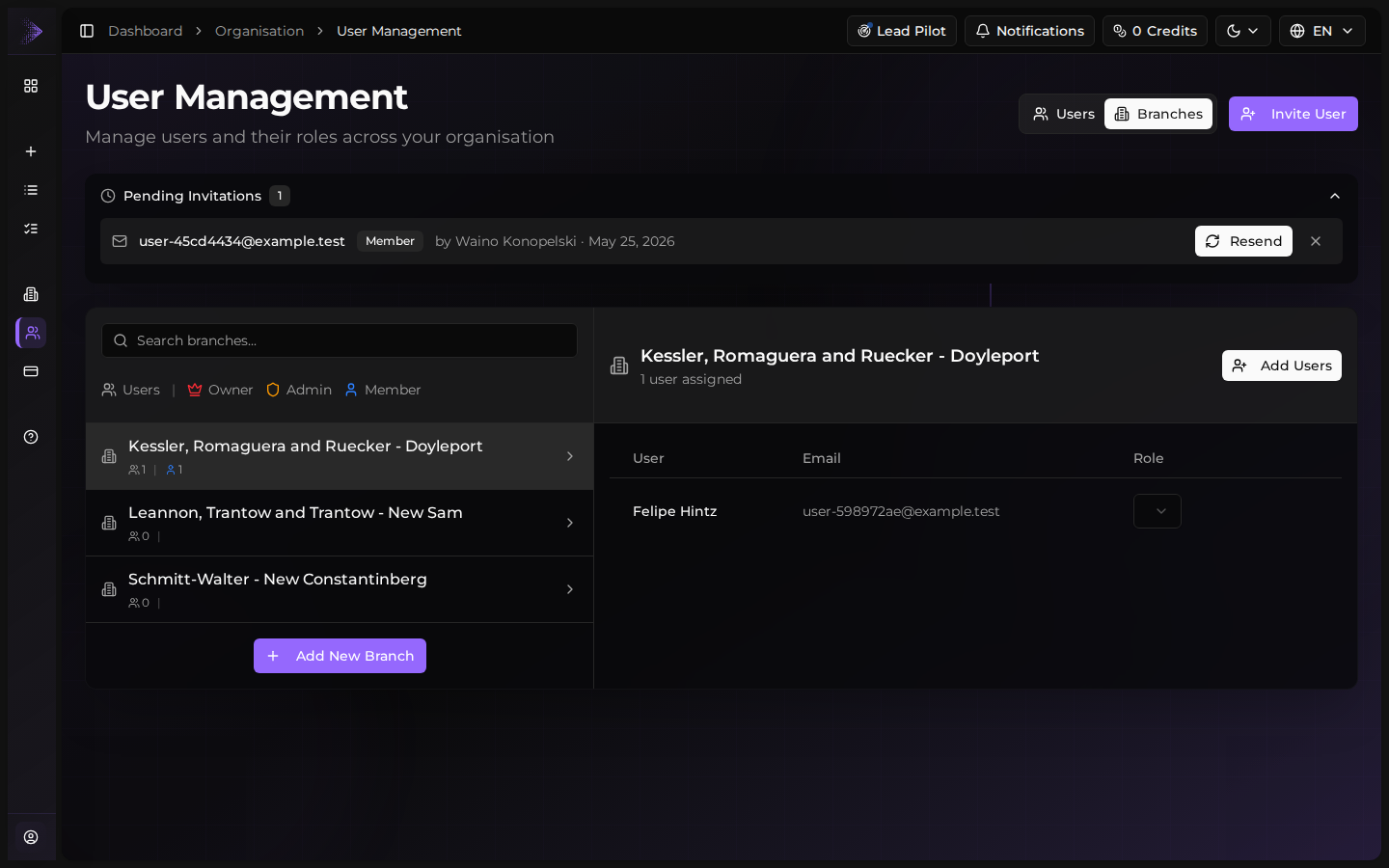This screenshot has width=1389, height=868.
Task: Focus the Search branches field
Action: [340, 340]
